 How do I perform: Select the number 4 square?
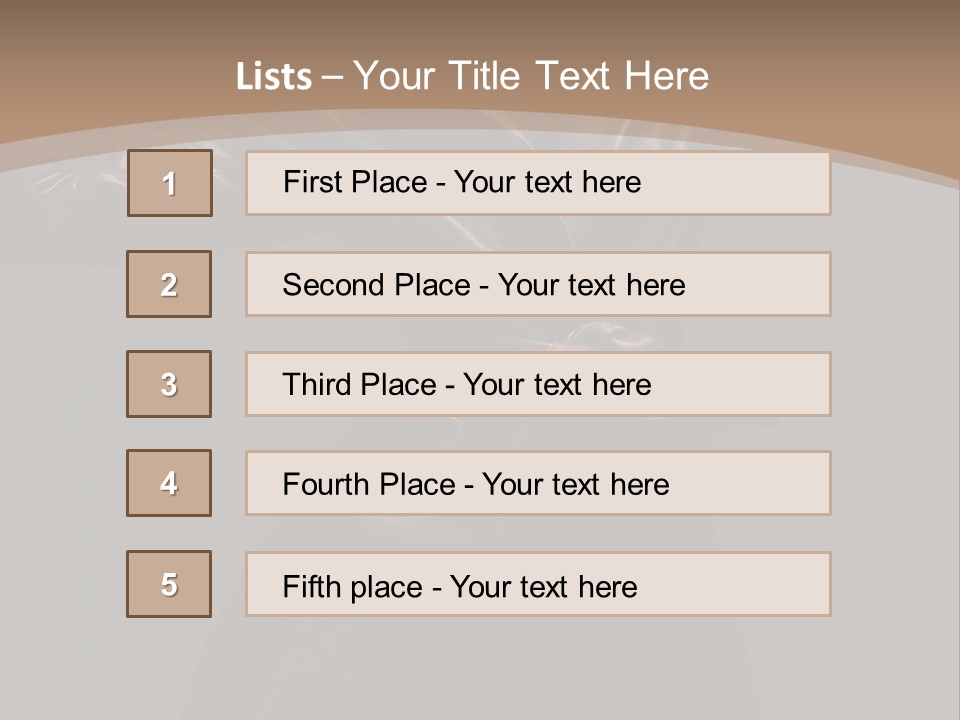(x=169, y=483)
